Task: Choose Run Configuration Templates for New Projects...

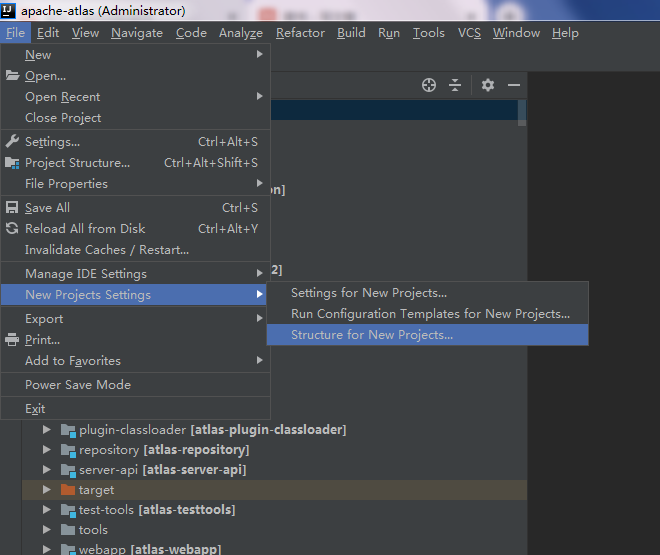Action: [428, 314]
